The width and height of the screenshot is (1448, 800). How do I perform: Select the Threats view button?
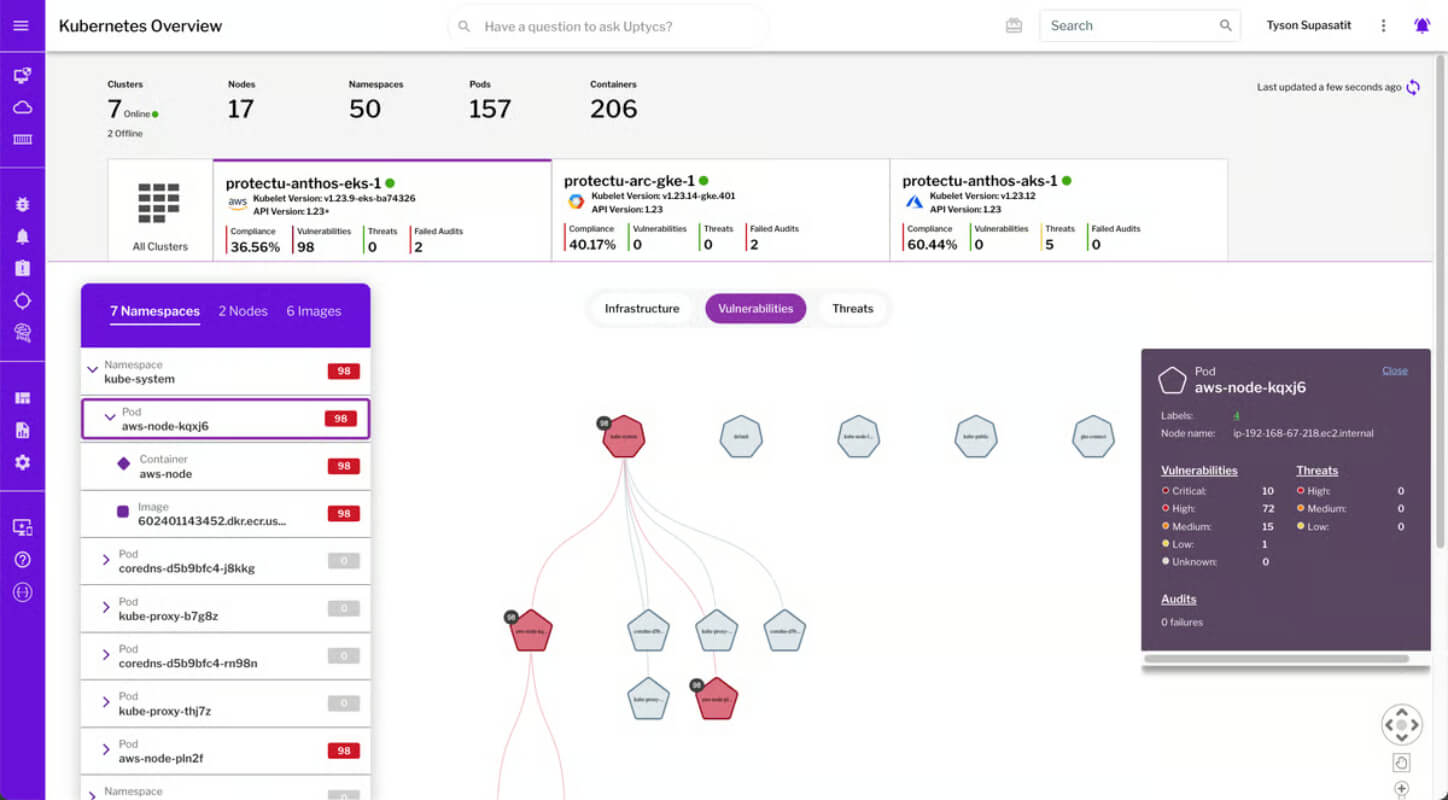click(x=853, y=308)
